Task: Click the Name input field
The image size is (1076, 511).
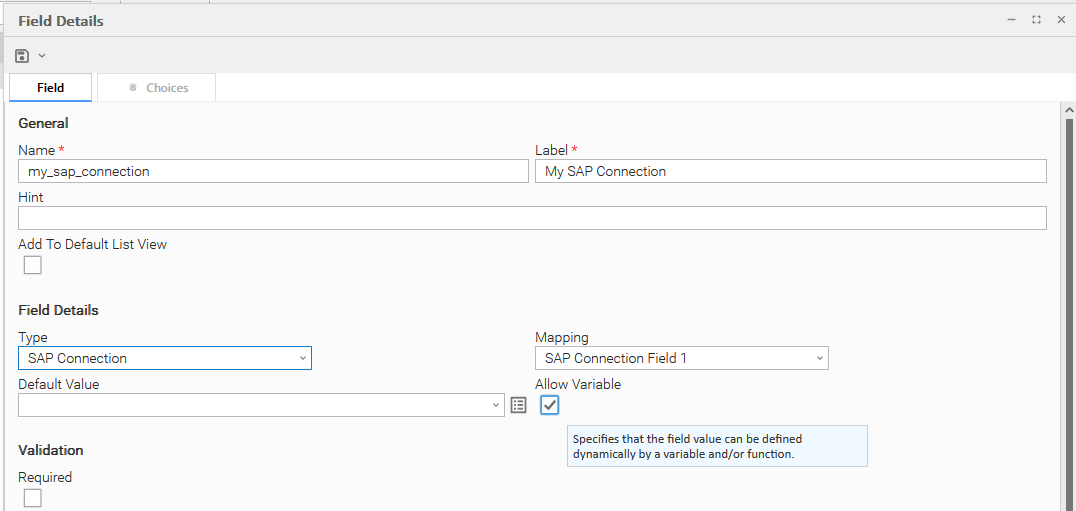Action: [x=272, y=171]
